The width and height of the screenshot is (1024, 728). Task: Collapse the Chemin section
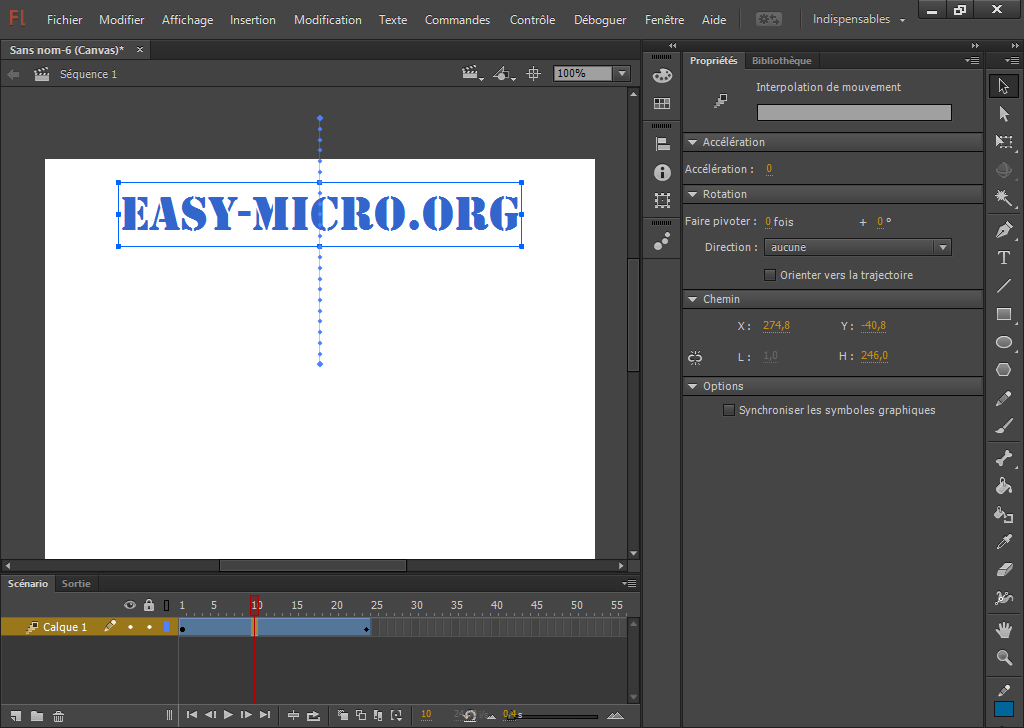coord(692,299)
